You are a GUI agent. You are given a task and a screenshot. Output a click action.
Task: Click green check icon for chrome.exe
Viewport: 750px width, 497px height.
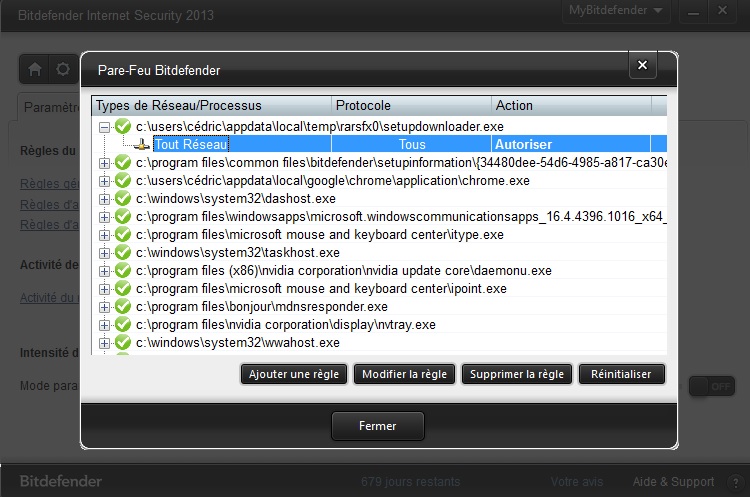coord(123,180)
